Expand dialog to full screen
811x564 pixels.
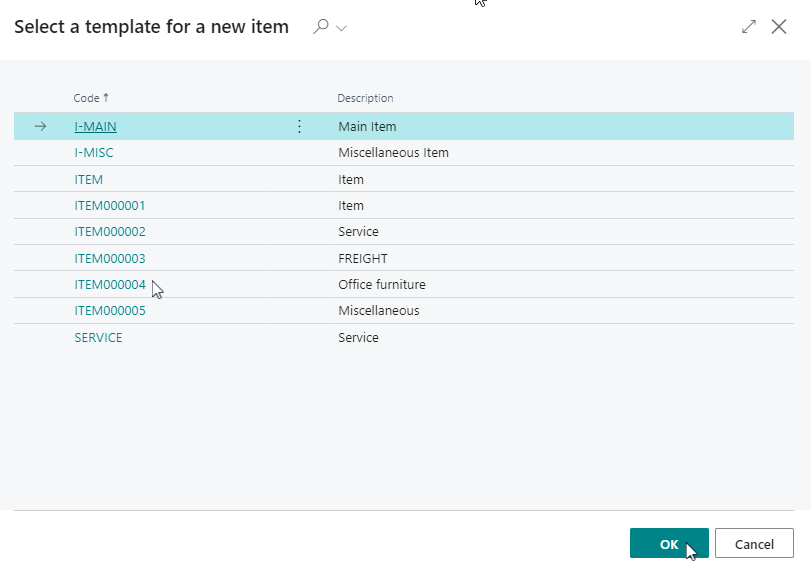pyautogui.click(x=749, y=26)
